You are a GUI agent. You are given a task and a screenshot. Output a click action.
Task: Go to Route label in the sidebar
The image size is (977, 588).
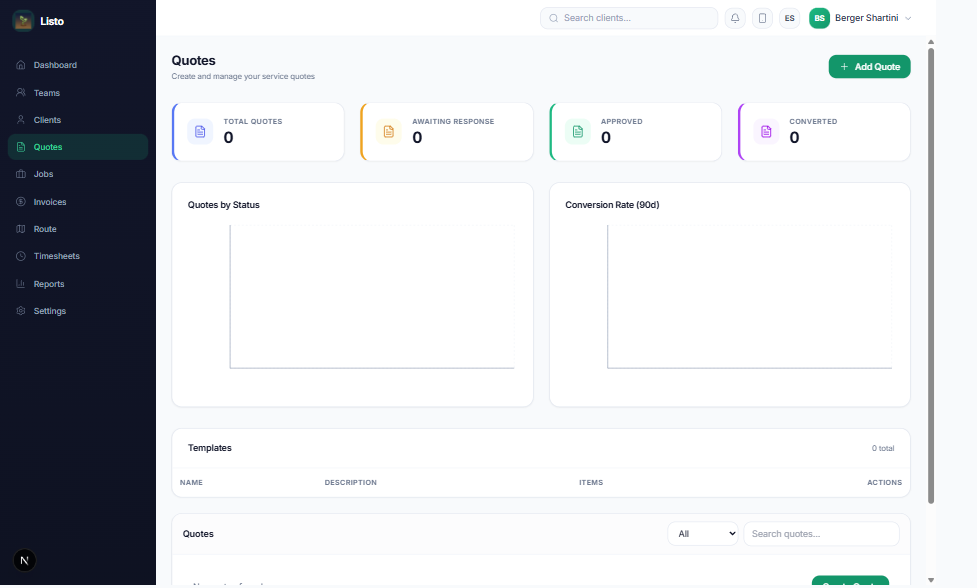point(45,229)
